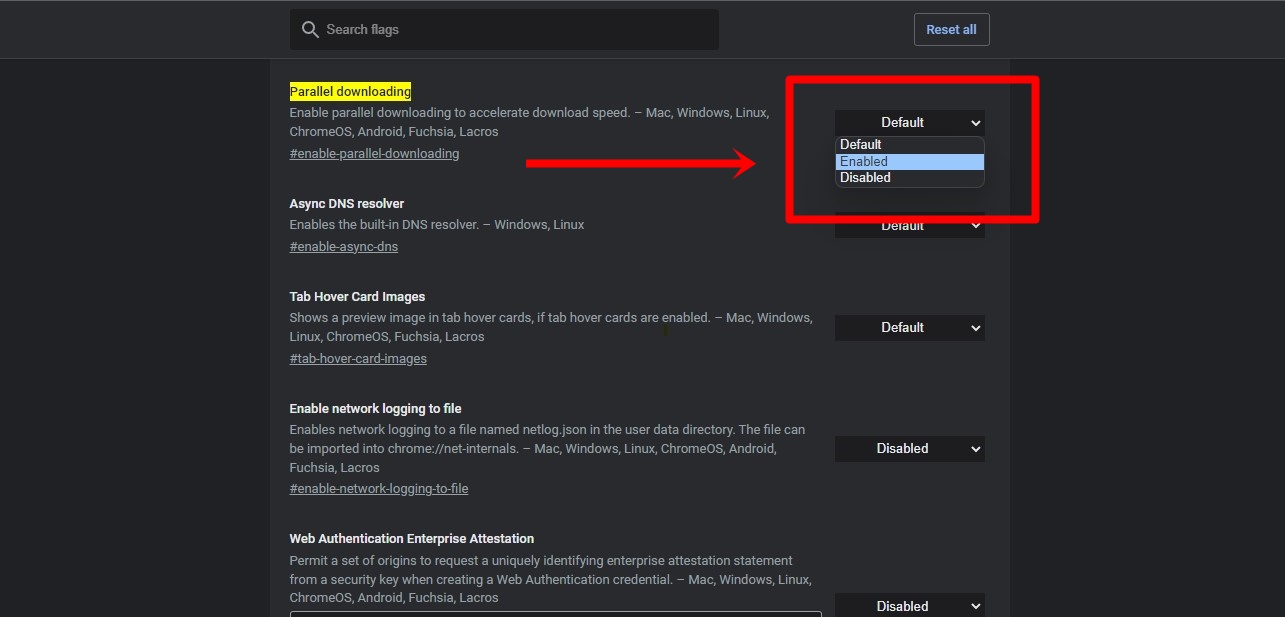Select the Tab Hover Card Images heading

click(x=357, y=297)
